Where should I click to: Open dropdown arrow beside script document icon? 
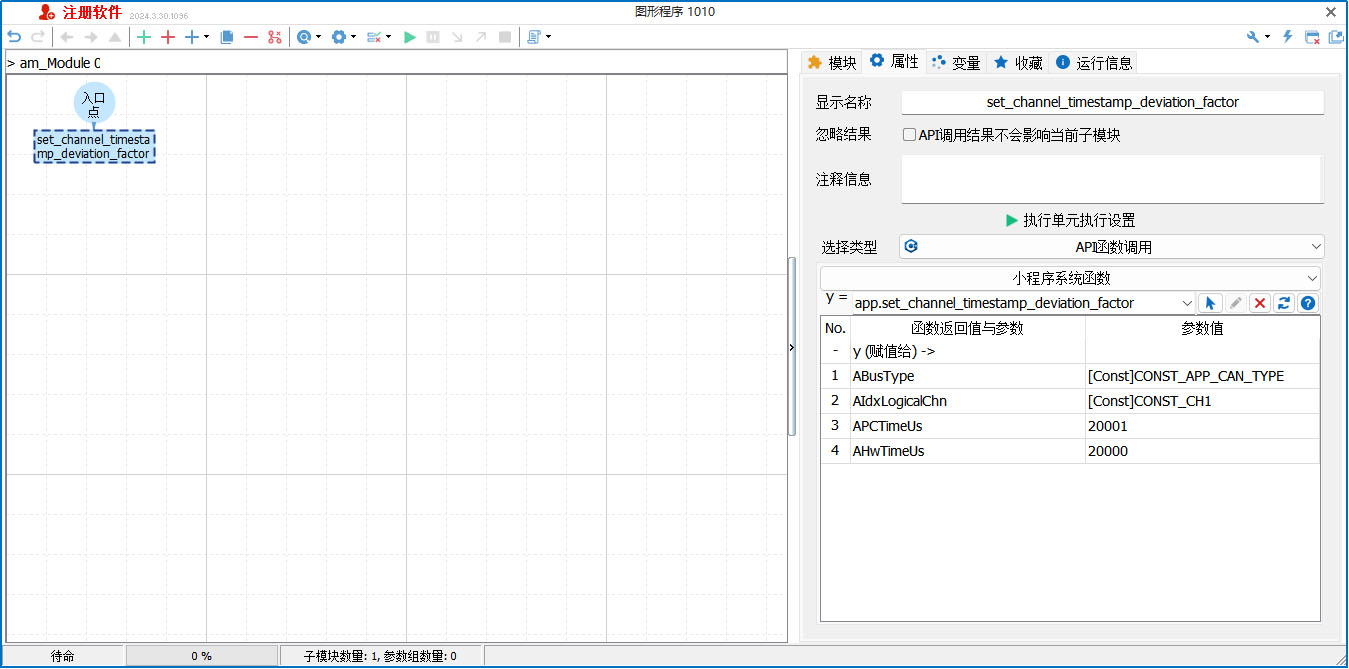pos(548,37)
